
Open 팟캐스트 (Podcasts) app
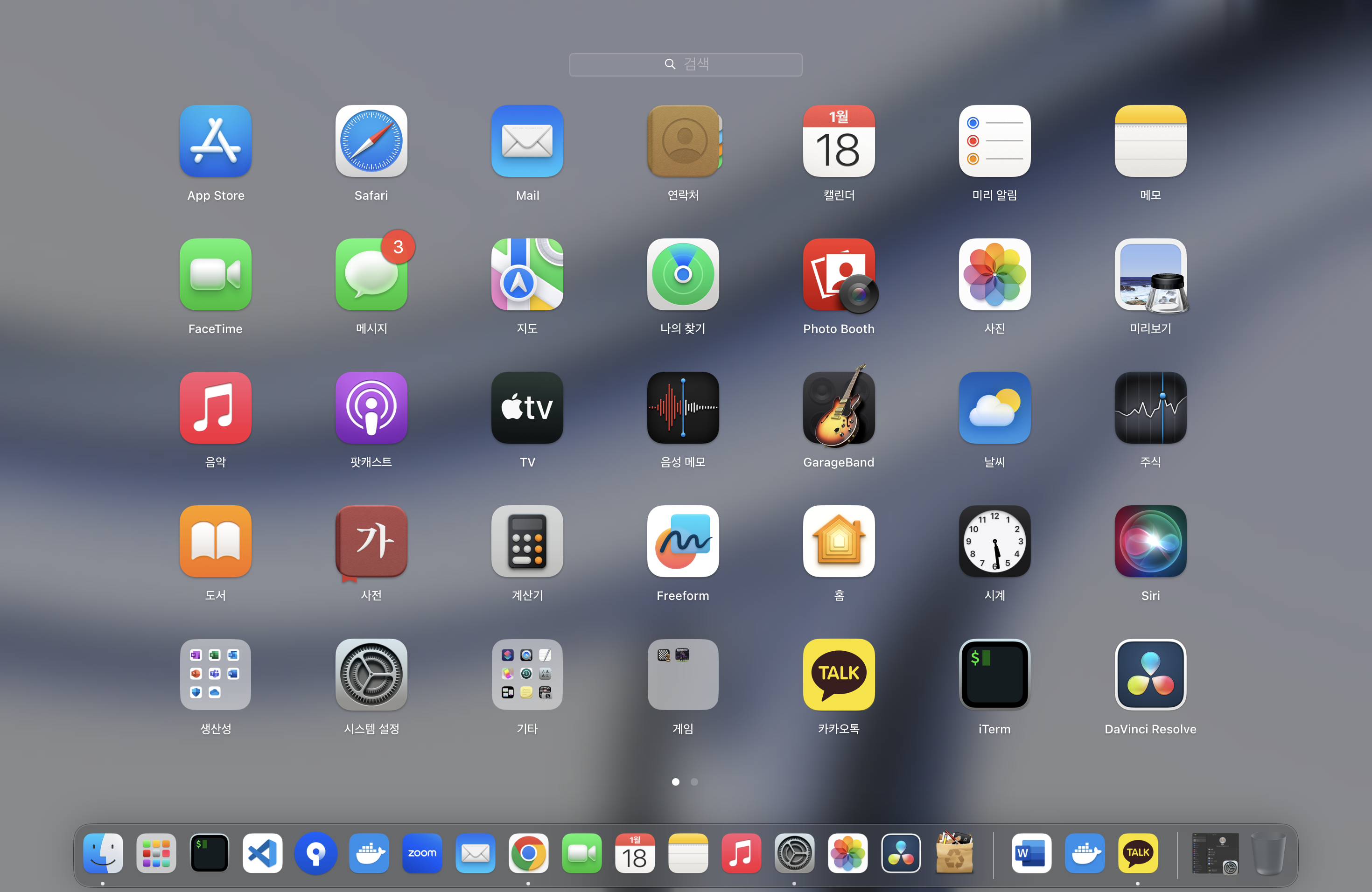tap(371, 407)
